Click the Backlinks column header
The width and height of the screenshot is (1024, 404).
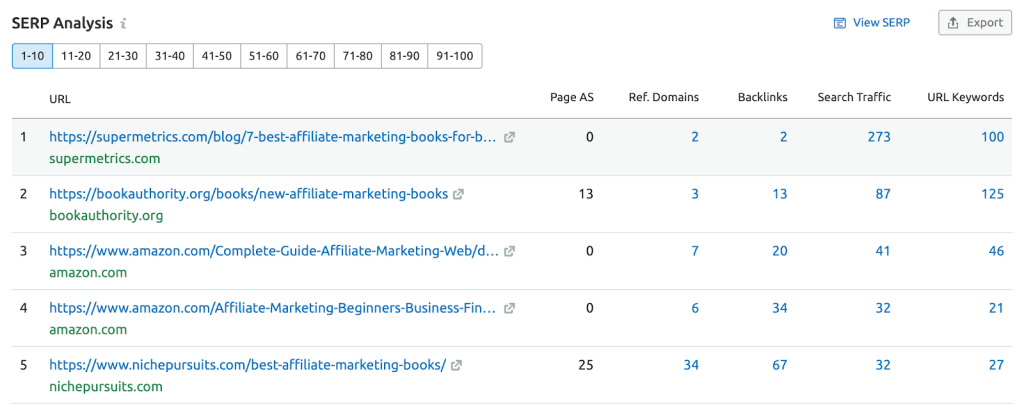click(x=763, y=97)
